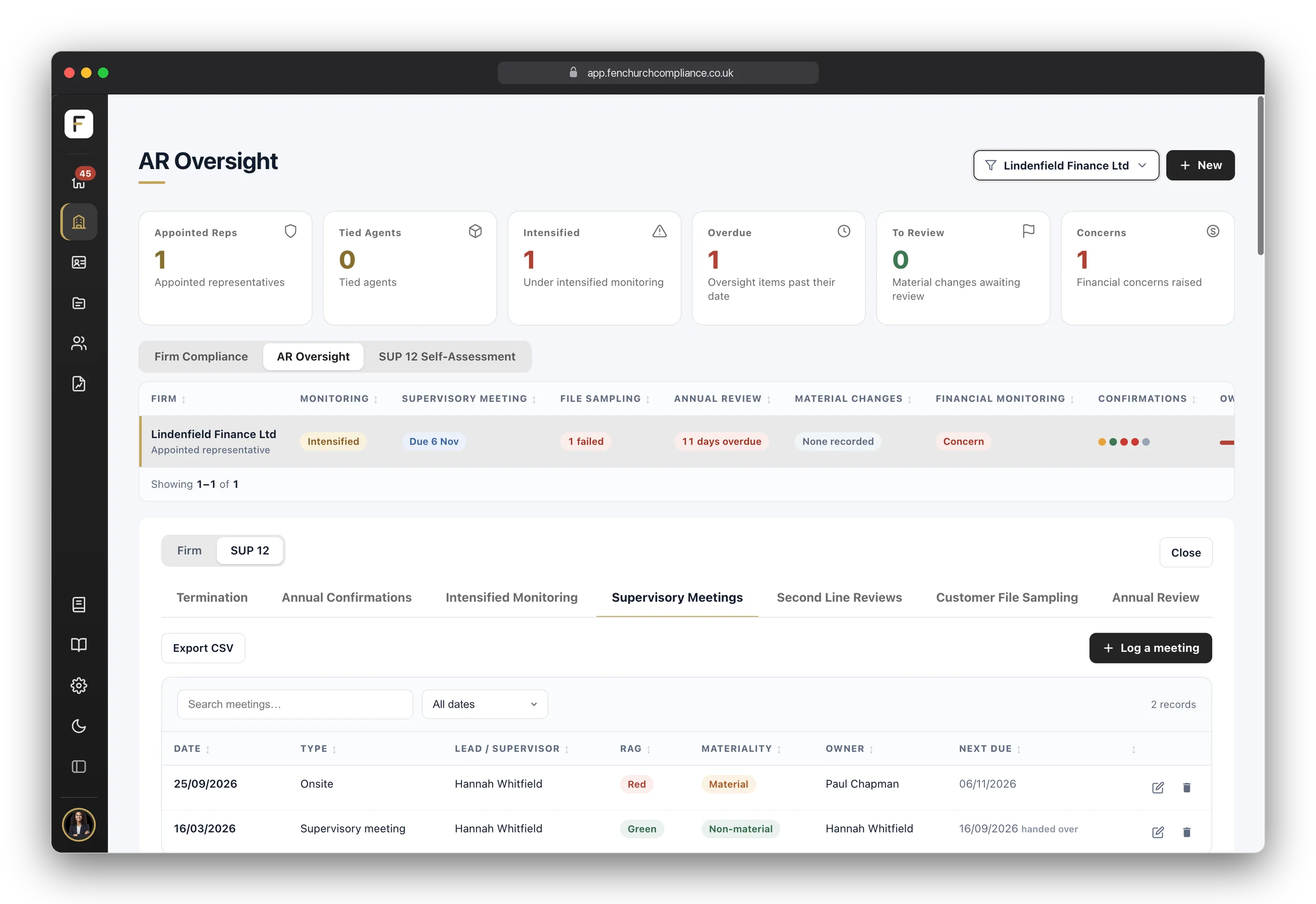Delete the 25/09/2026 Onsite meeting

point(1186,787)
